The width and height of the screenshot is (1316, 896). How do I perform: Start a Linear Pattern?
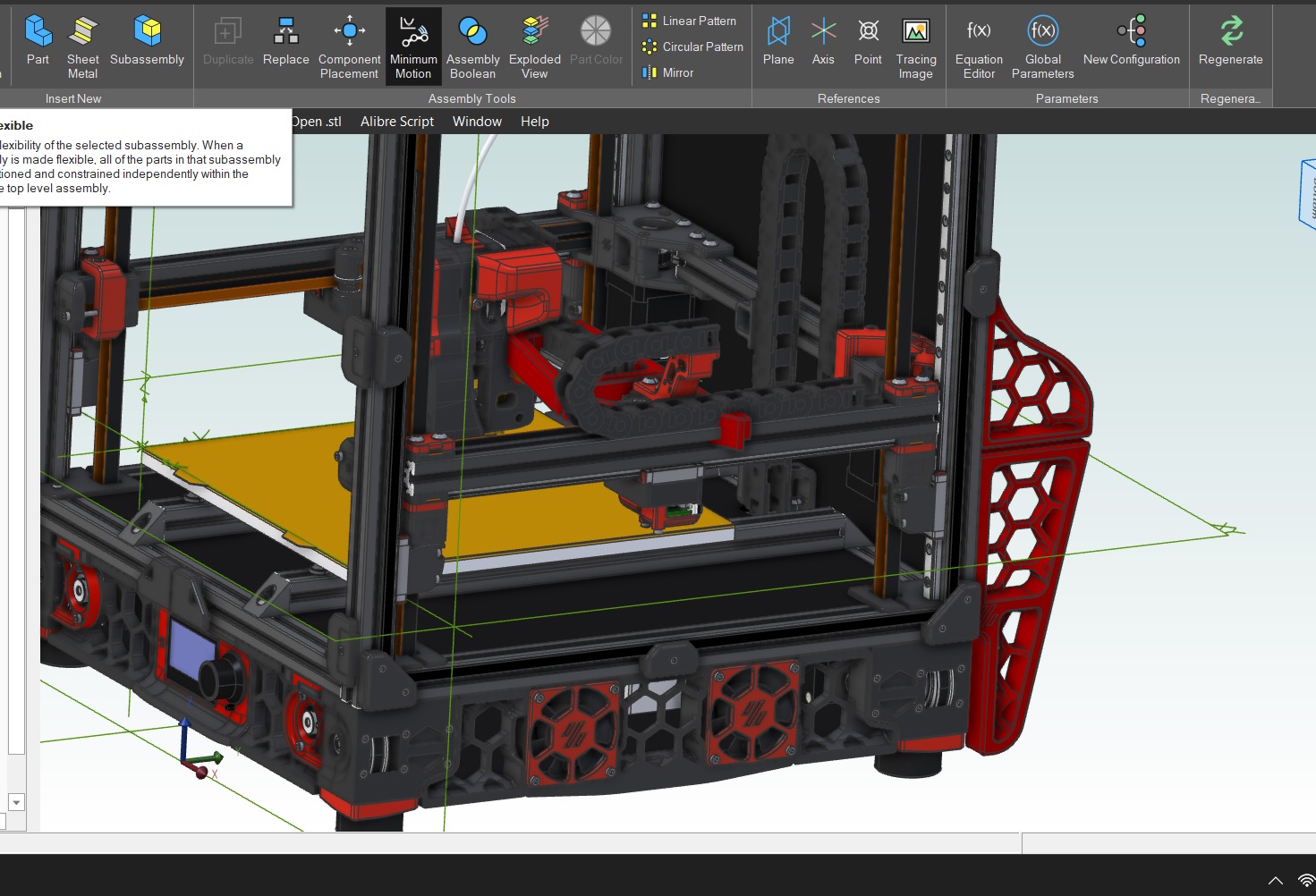690,21
